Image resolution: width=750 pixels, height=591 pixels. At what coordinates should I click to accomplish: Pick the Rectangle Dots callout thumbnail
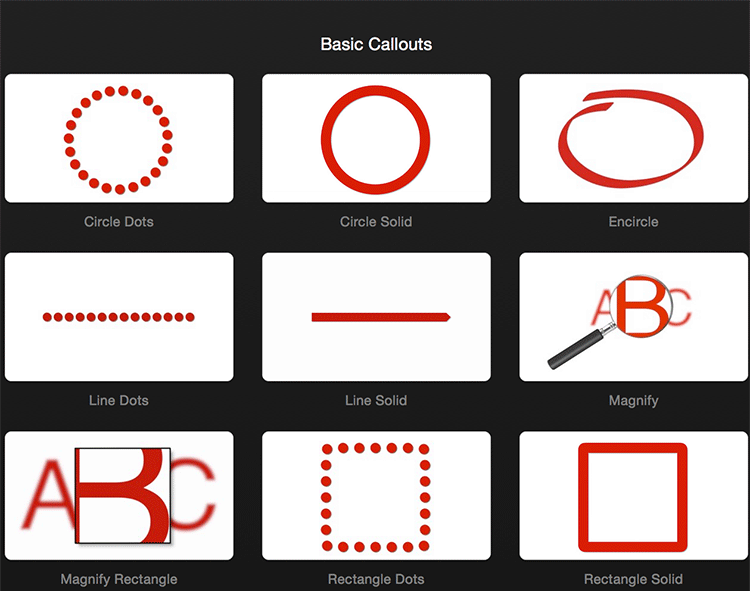click(376, 496)
